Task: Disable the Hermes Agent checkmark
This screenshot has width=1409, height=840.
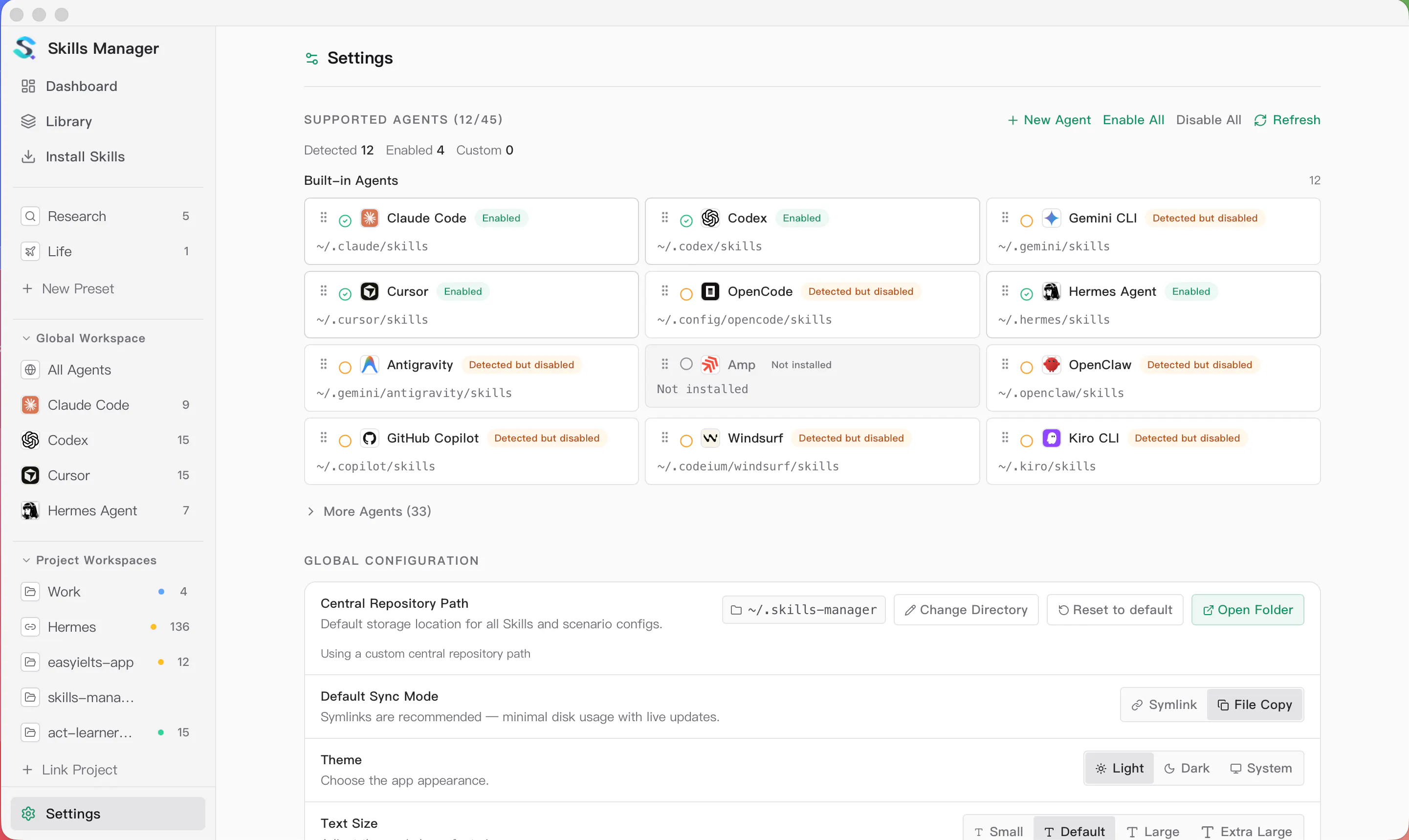Action: pos(1027,294)
